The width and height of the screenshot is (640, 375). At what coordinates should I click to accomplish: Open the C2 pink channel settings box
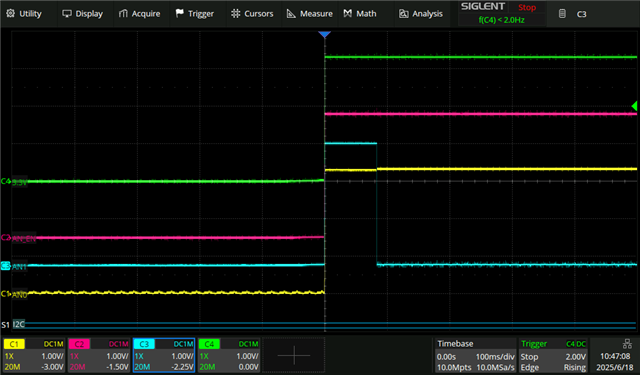click(x=98, y=355)
